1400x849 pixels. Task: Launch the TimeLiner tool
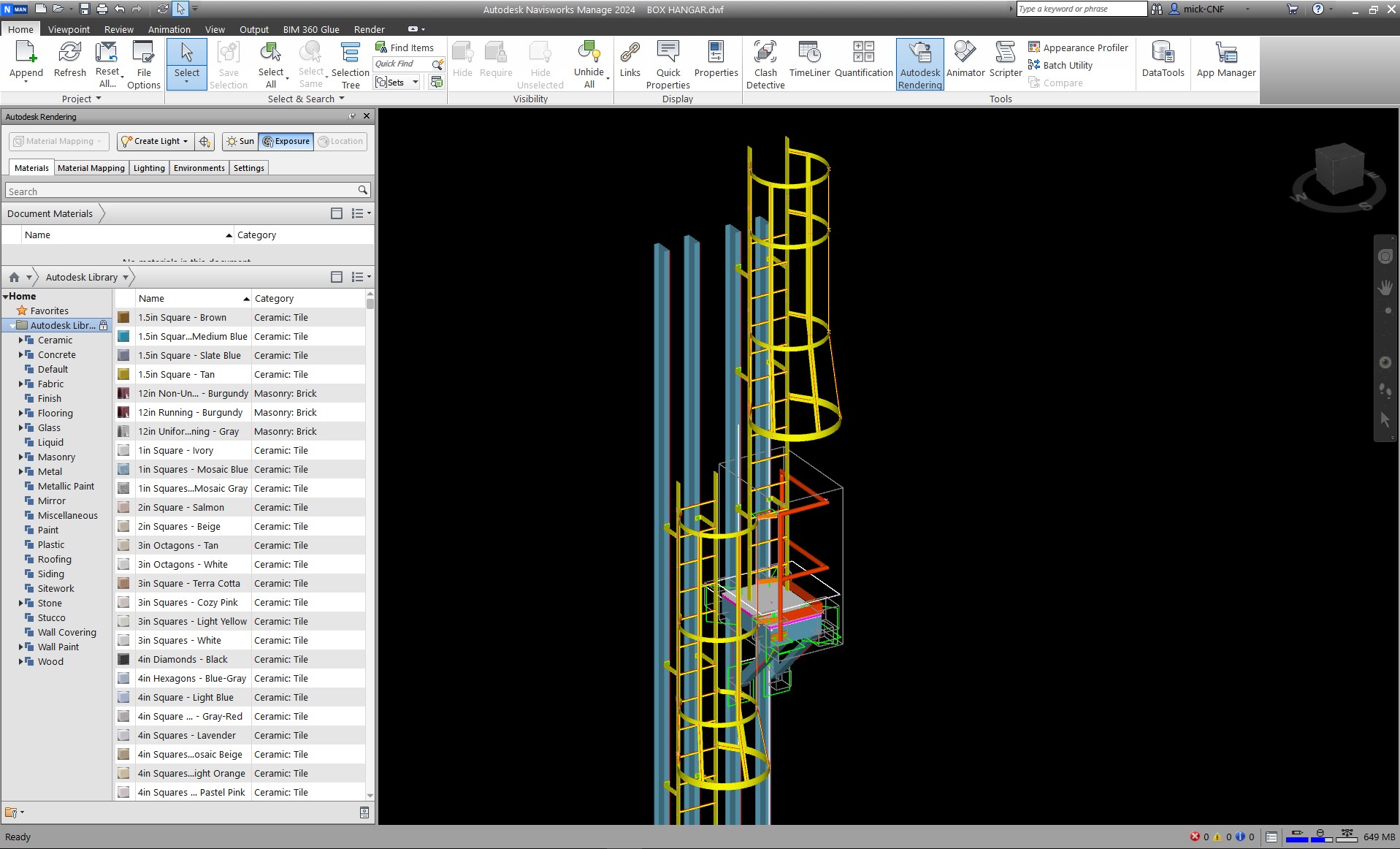click(809, 59)
